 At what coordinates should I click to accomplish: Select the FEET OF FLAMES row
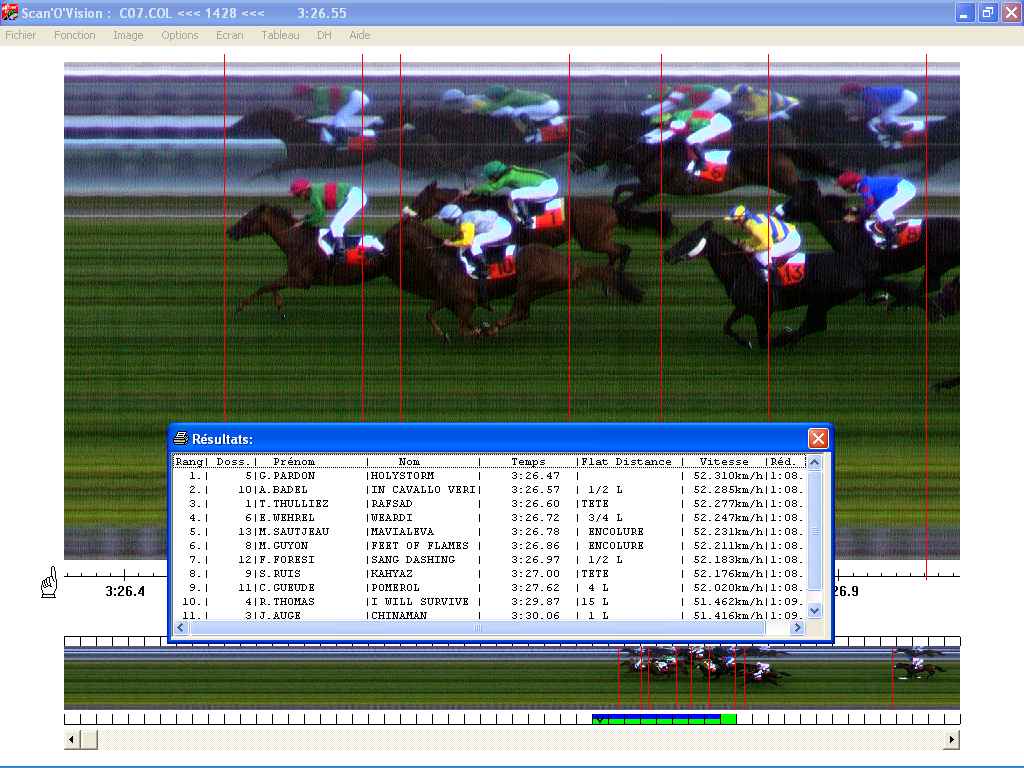click(x=488, y=546)
